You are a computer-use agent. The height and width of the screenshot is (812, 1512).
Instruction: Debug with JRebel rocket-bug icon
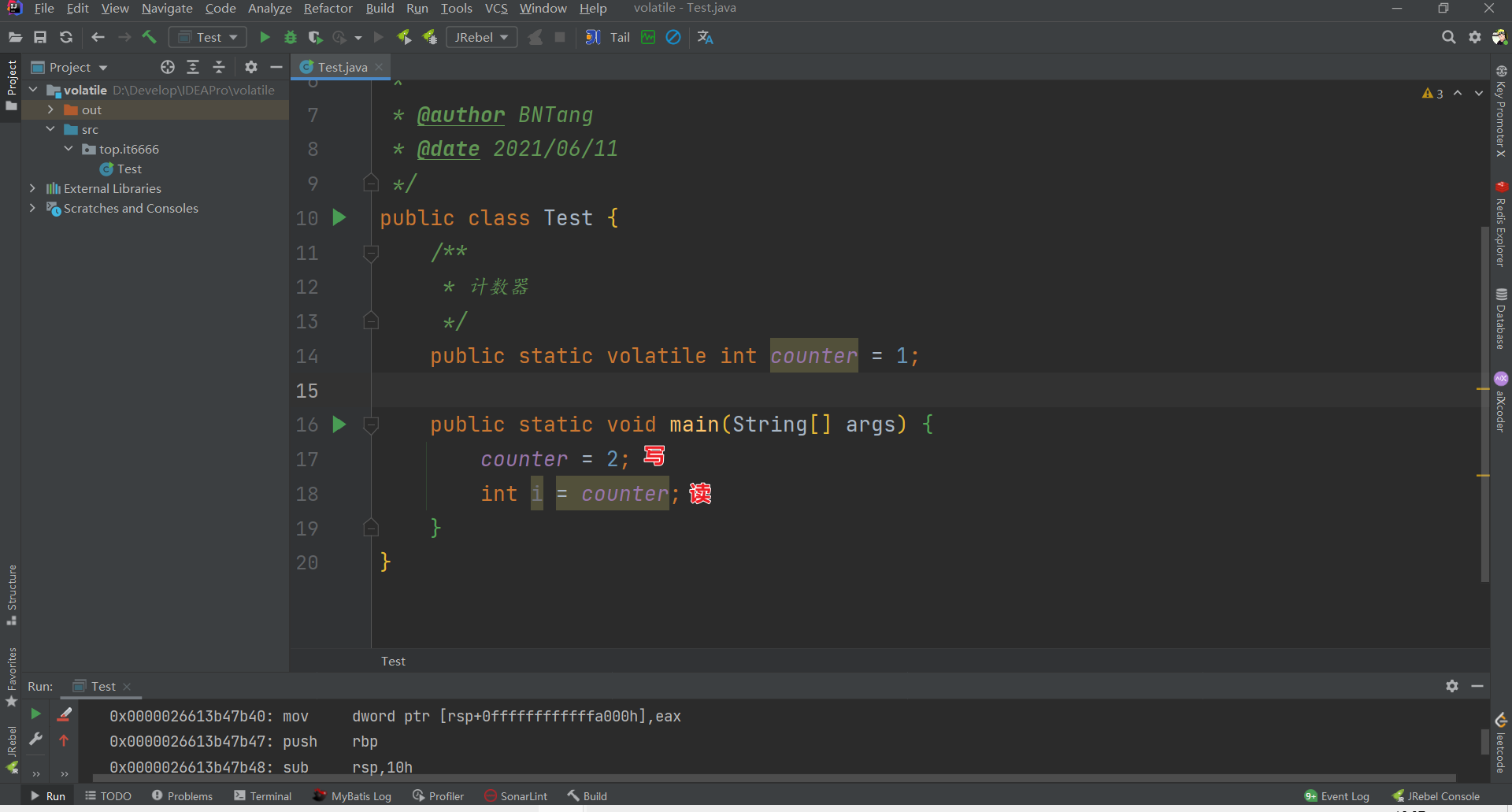(x=430, y=37)
